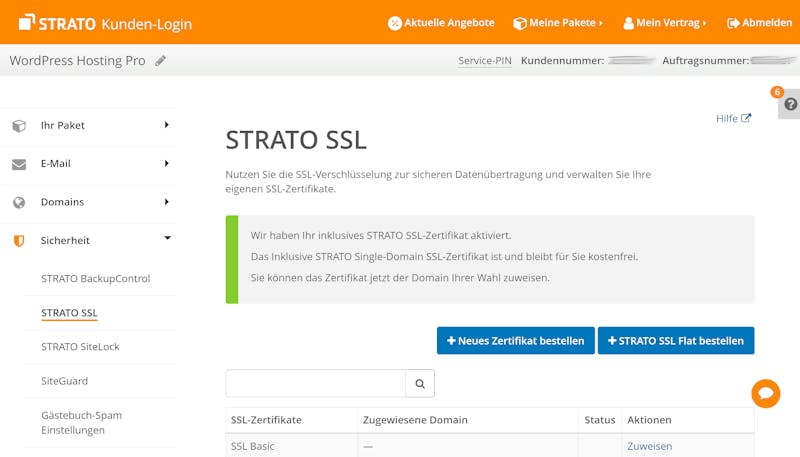Click the Sicherheit shield icon

19,241
